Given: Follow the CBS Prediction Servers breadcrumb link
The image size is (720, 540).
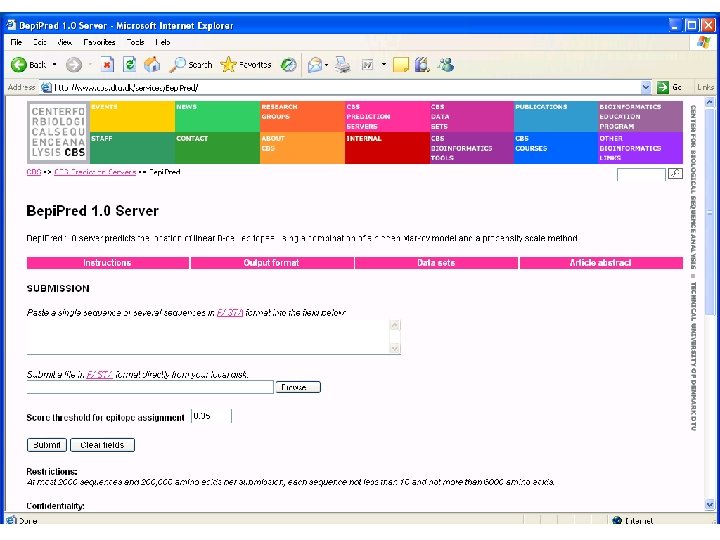Looking at the screenshot, I should (x=95, y=172).
